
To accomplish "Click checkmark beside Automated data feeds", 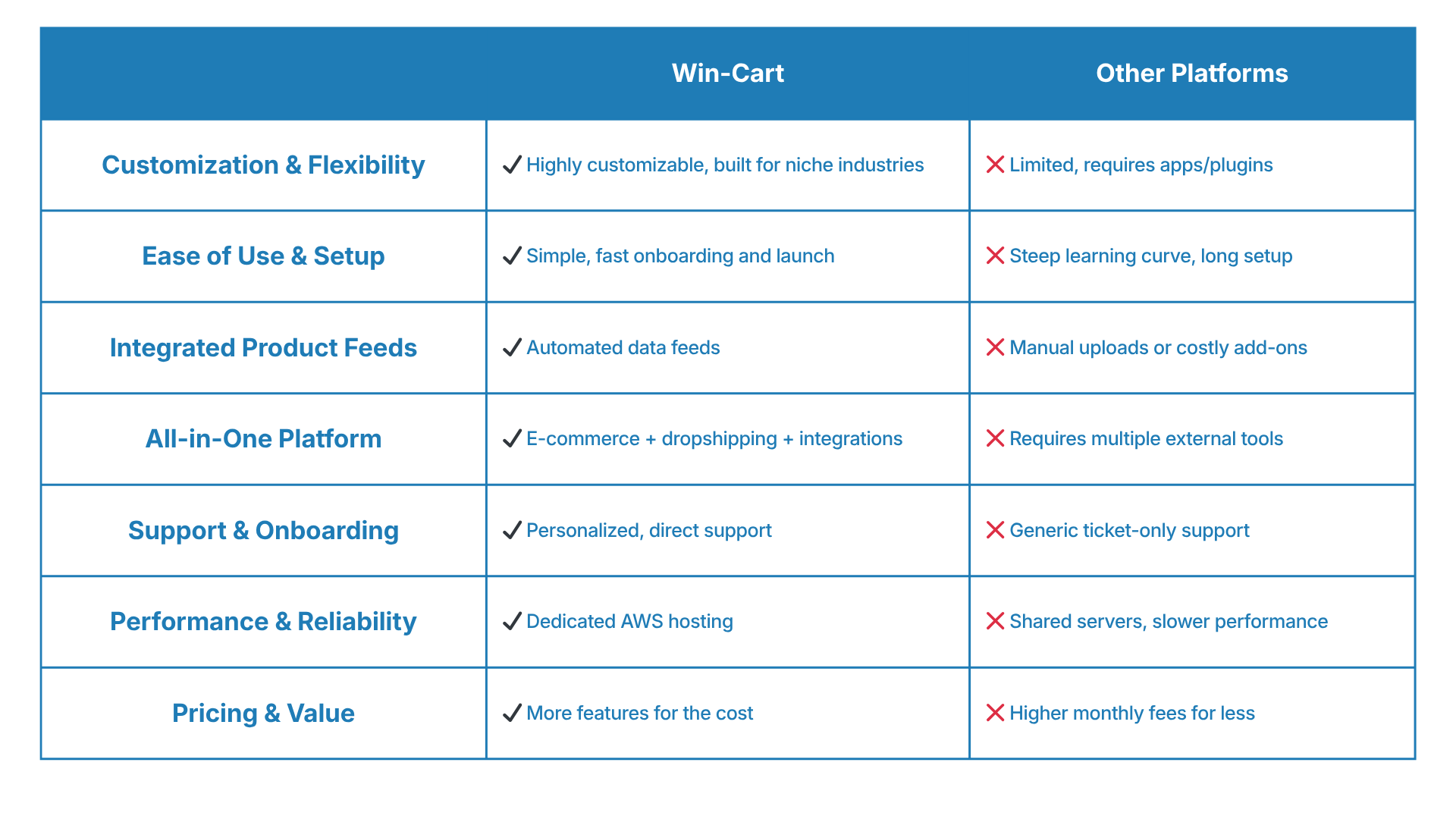I will click(513, 347).
